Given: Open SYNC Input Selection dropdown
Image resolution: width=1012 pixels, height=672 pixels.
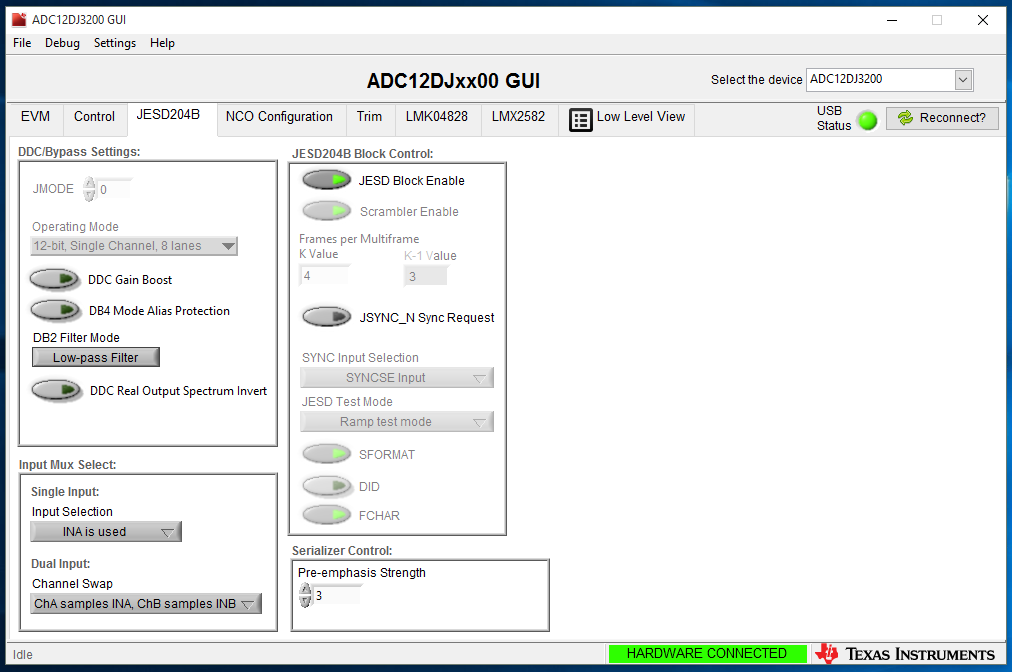Looking at the screenshot, I should pos(397,378).
